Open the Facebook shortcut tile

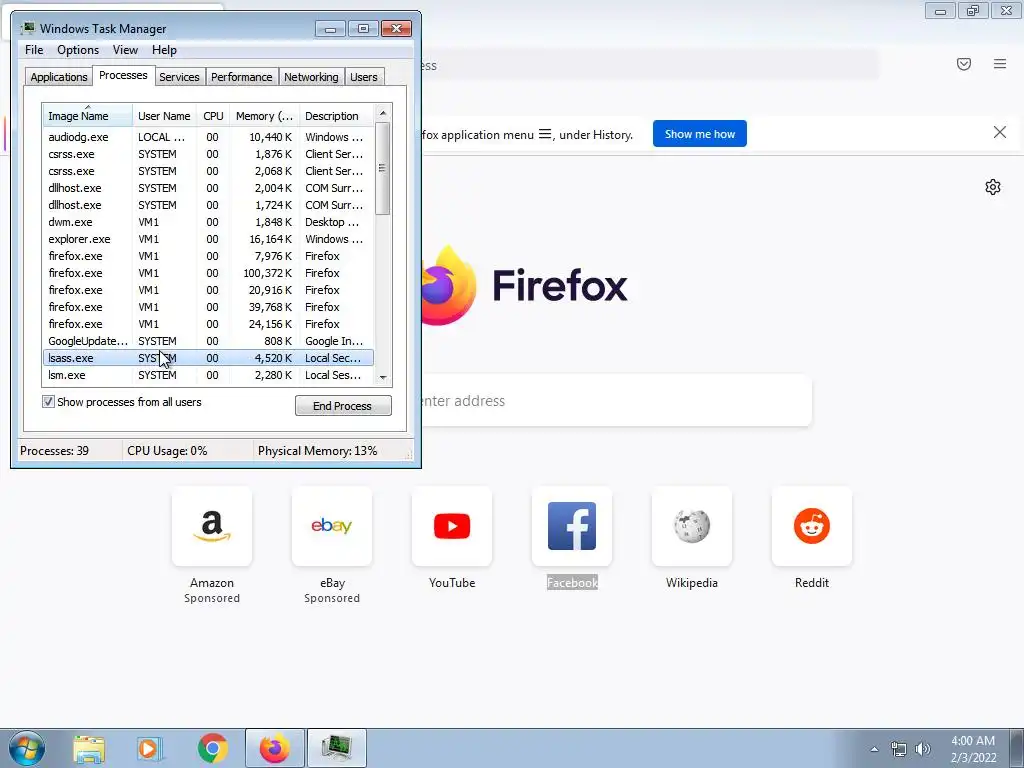click(572, 526)
